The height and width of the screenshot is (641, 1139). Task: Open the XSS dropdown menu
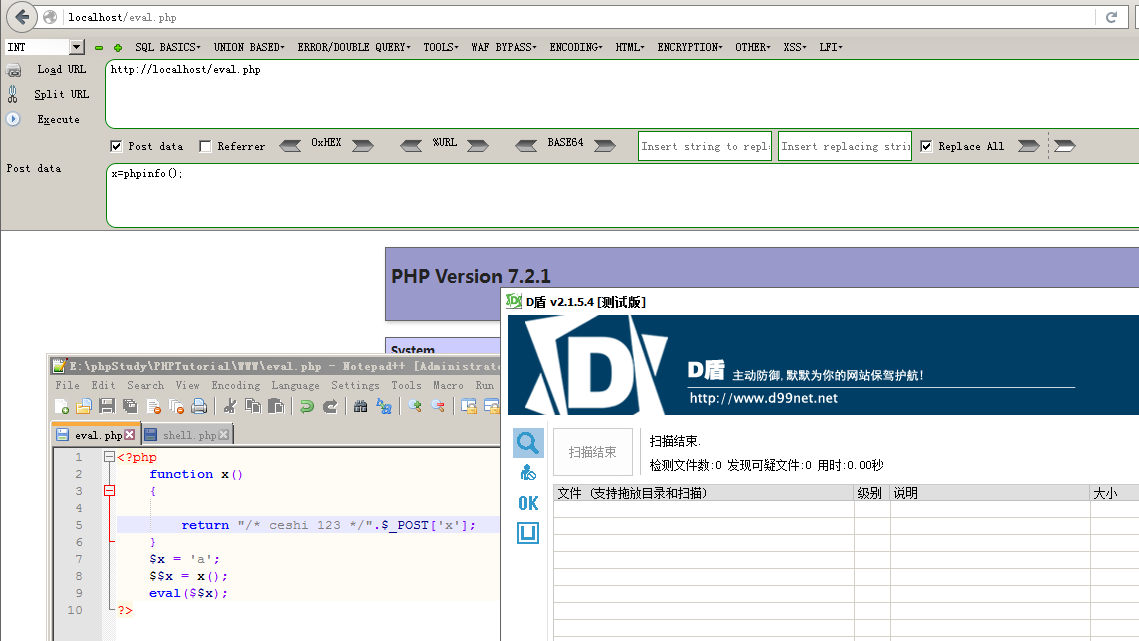(x=795, y=47)
